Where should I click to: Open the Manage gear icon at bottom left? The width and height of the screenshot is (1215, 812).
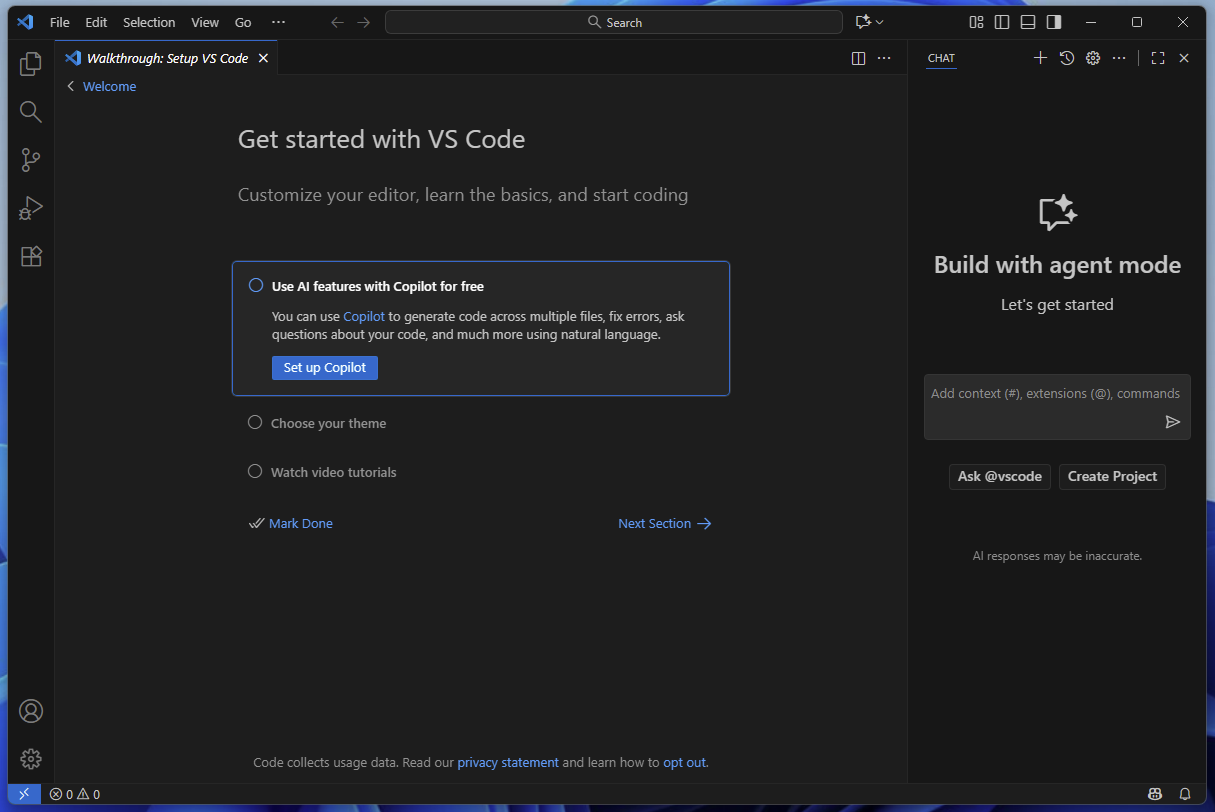(31, 759)
